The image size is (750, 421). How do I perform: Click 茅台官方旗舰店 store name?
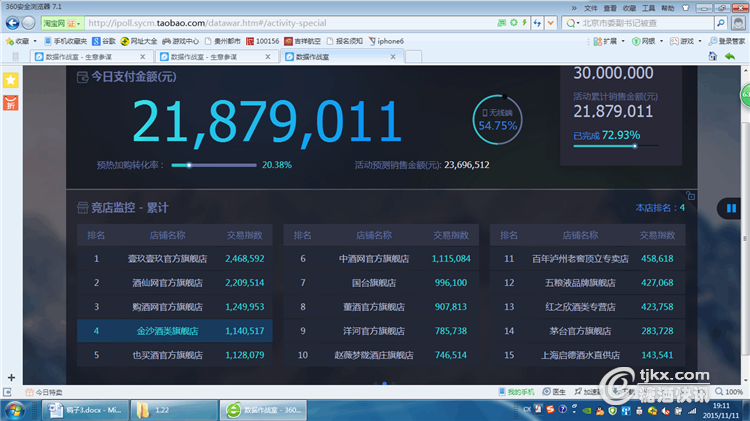tap(580, 331)
